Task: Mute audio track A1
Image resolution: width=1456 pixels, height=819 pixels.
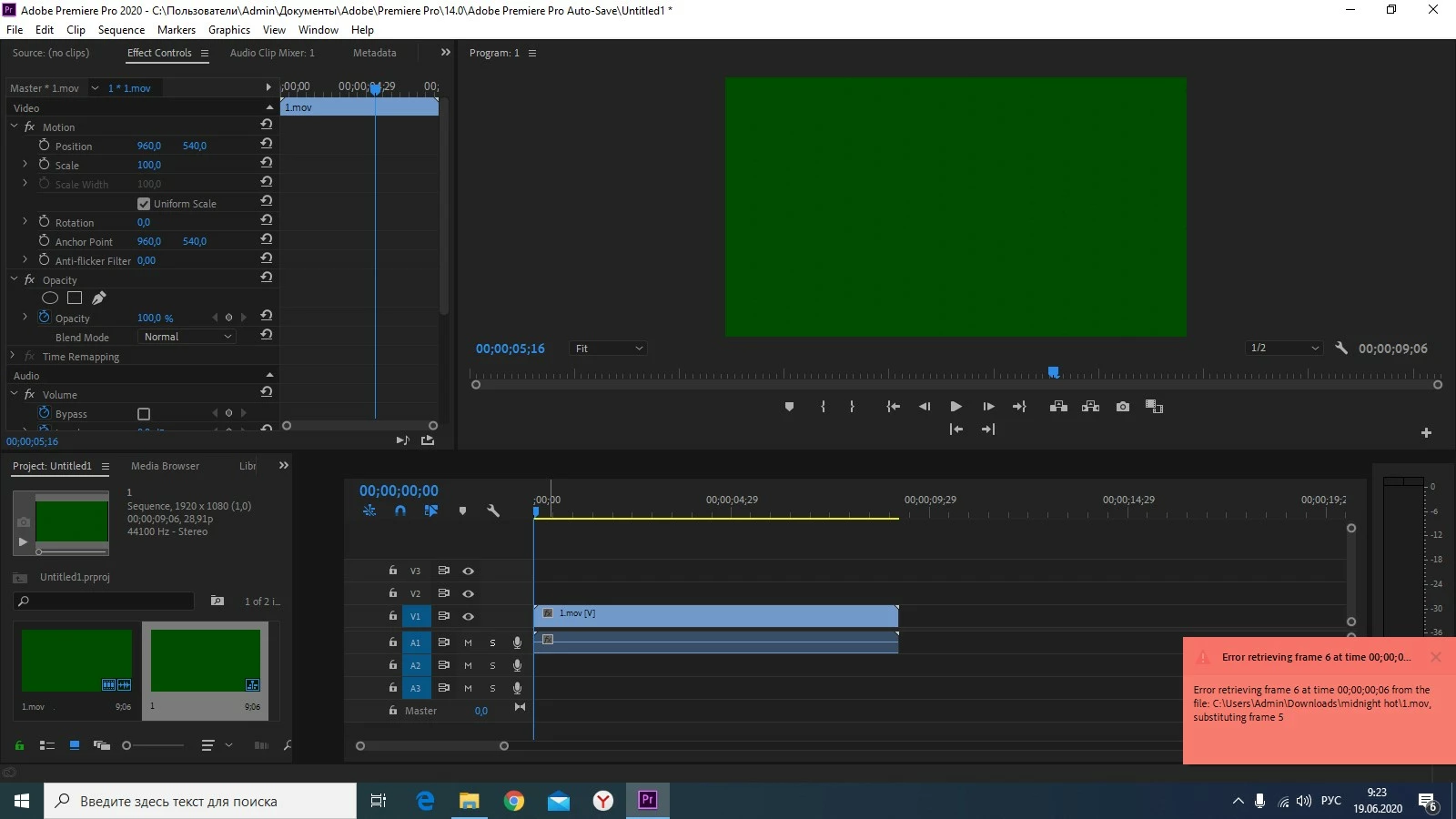Action: click(x=468, y=642)
